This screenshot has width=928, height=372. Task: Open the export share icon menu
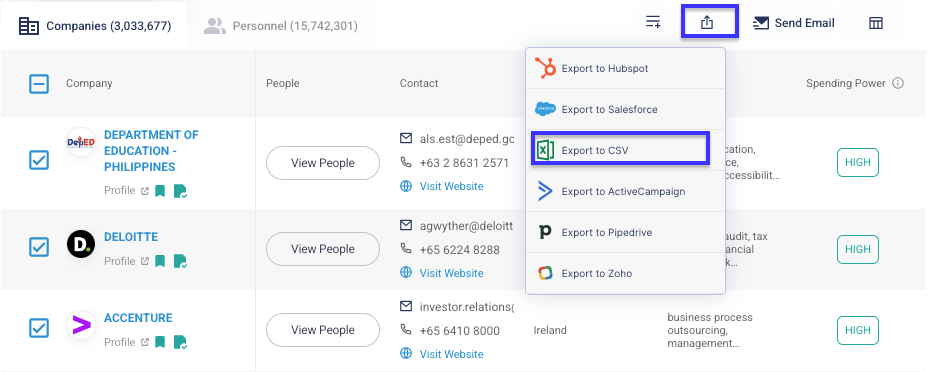707,23
